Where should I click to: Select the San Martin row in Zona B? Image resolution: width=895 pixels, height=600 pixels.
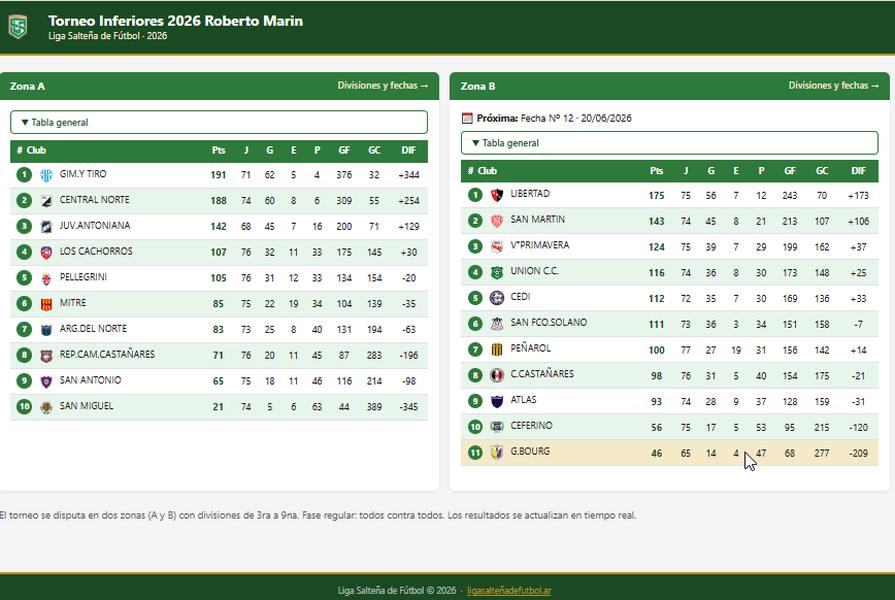pos(670,221)
